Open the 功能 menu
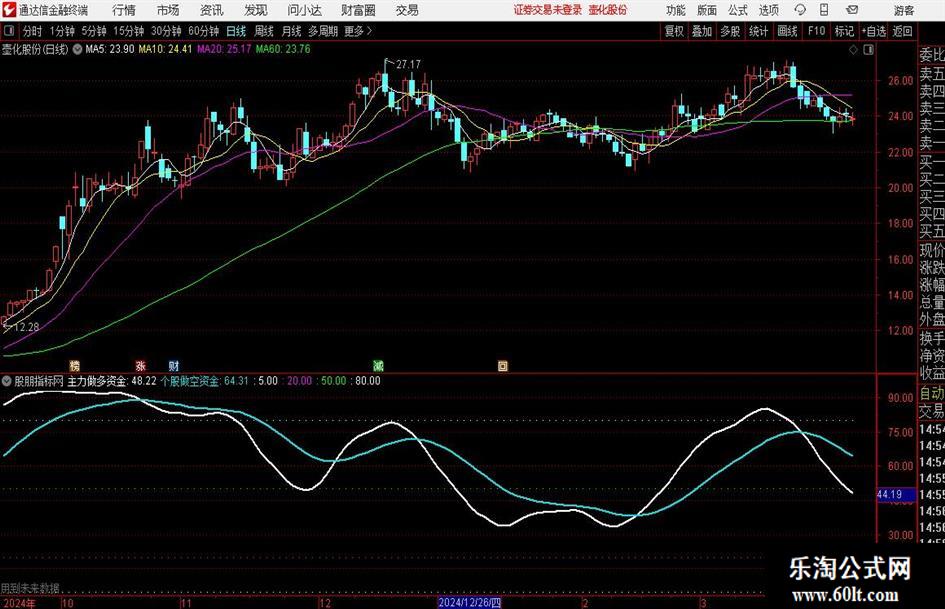Image resolution: width=945 pixels, height=609 pixels. (x=676, y=10)
